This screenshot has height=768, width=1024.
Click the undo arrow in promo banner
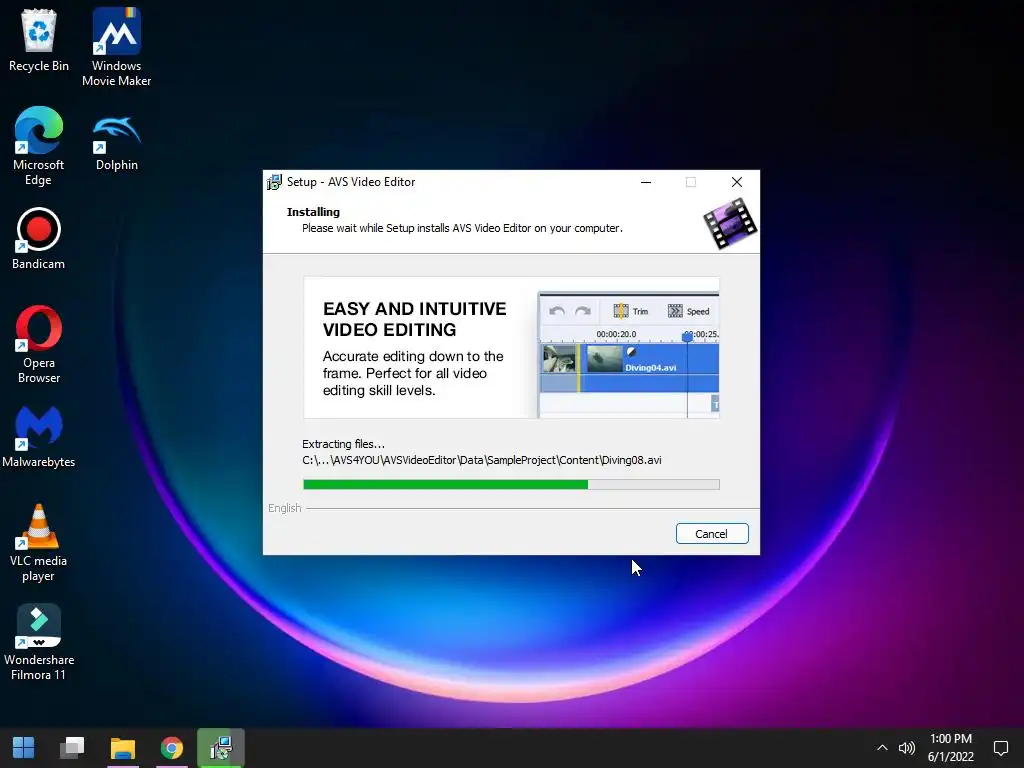coord(557,311)
